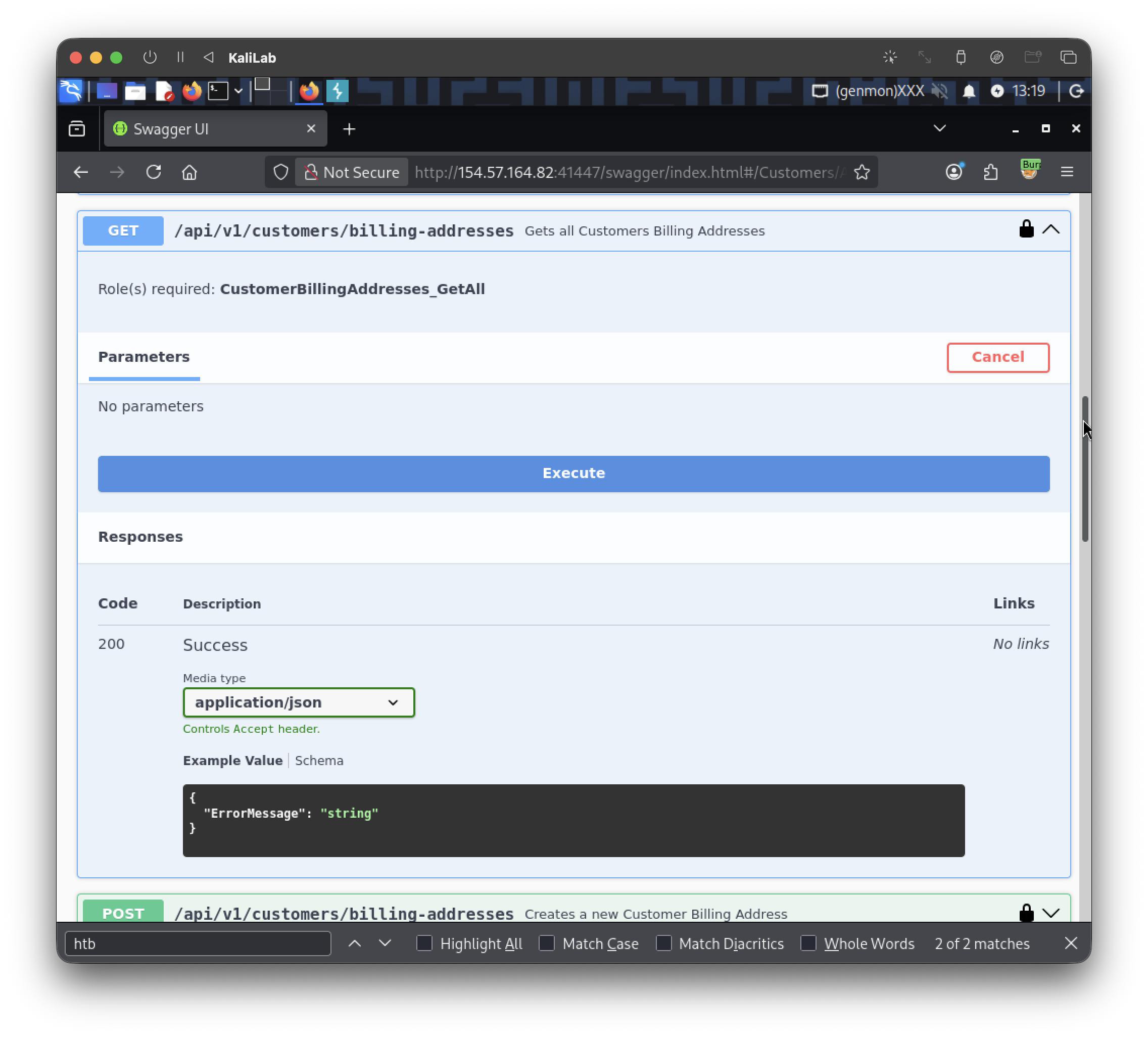
Task: Launch Firefox from the panel launcher
Action: (x=192, y=91)
